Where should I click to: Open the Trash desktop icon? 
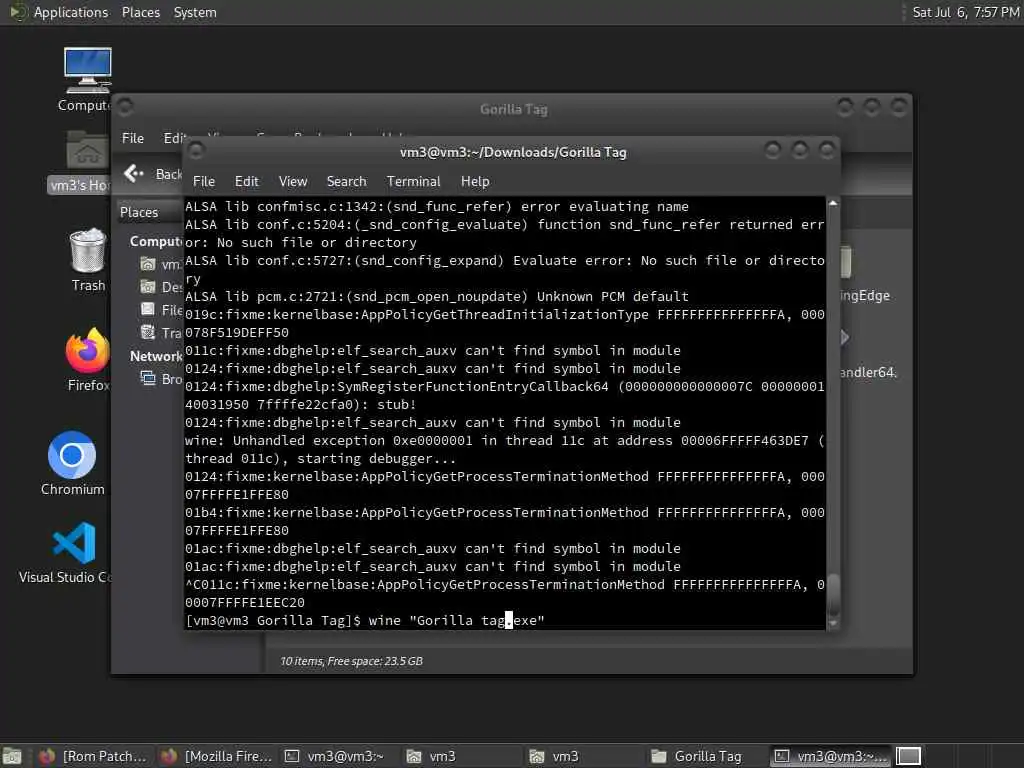[x=88, y=260]
